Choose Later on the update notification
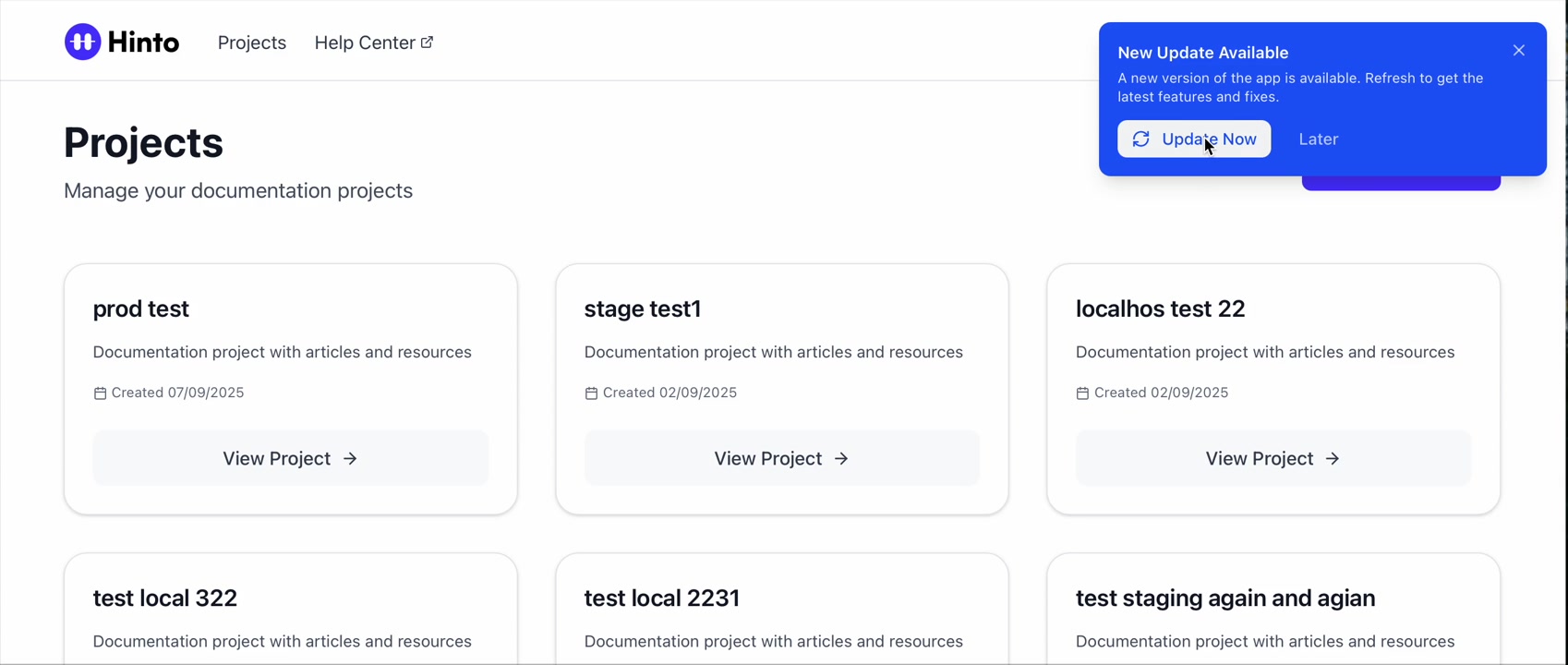 tap(1318, 139)
